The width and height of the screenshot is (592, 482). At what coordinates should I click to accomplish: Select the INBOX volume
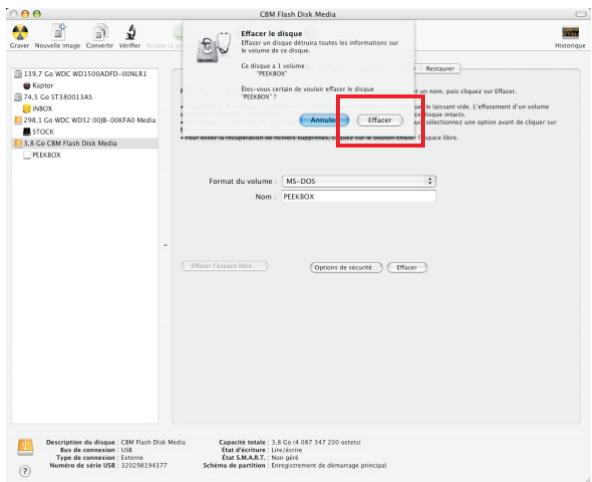tap(38, 109)
